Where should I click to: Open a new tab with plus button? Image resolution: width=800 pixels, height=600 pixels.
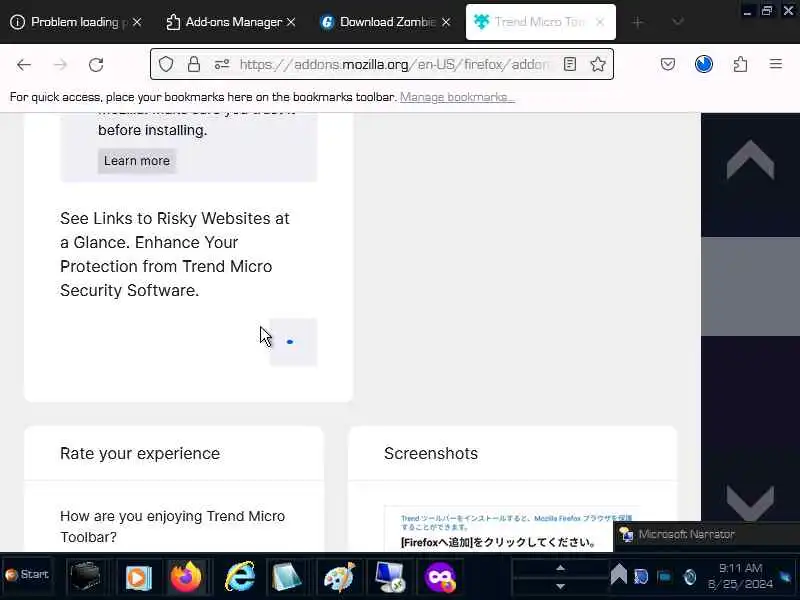638,22
